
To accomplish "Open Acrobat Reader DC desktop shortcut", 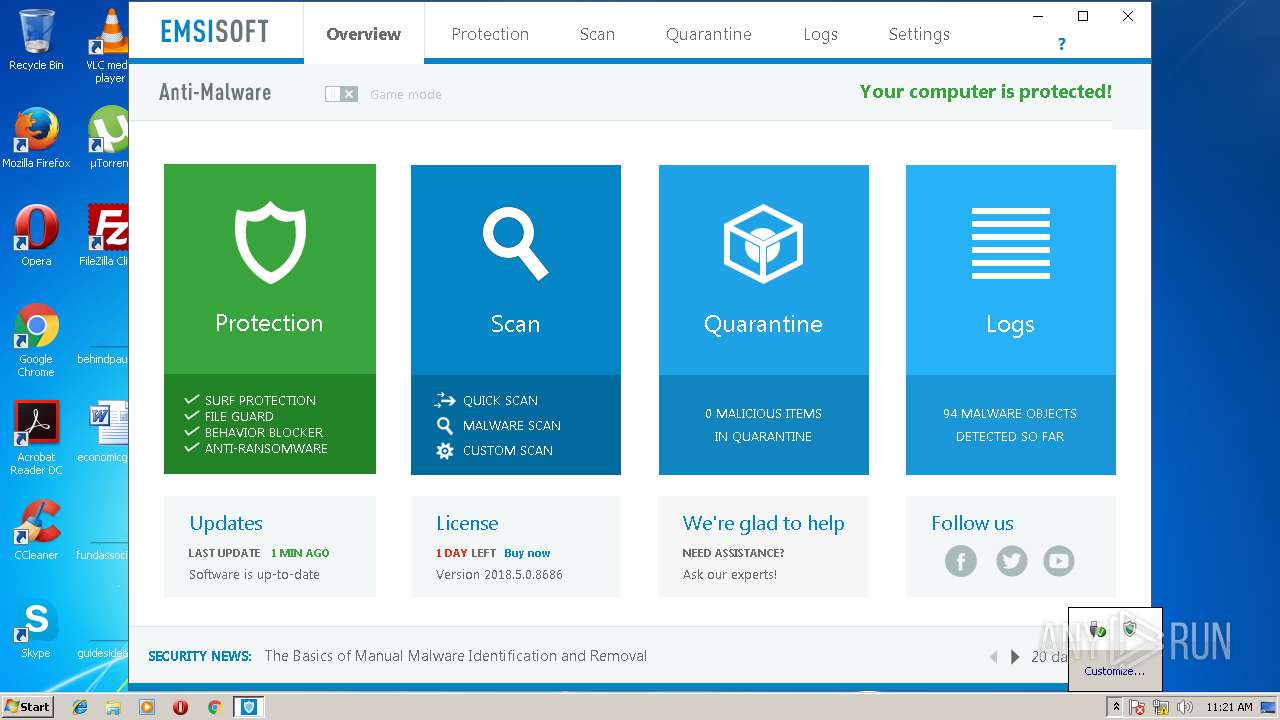I will pos(36,438).
